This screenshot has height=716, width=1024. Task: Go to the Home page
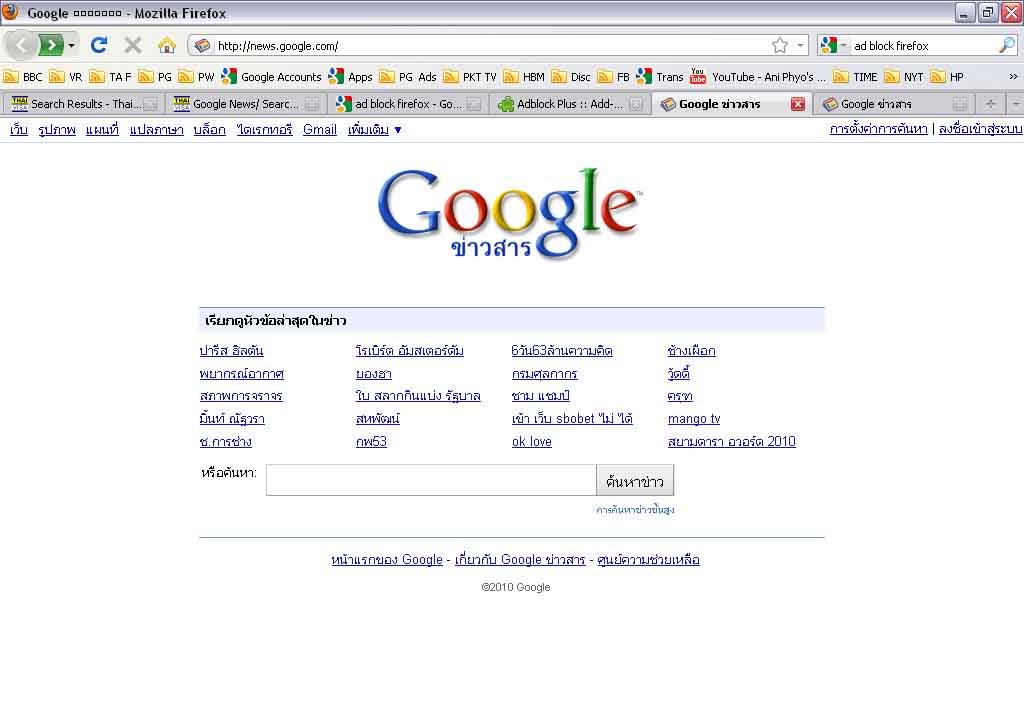(167, 45)
